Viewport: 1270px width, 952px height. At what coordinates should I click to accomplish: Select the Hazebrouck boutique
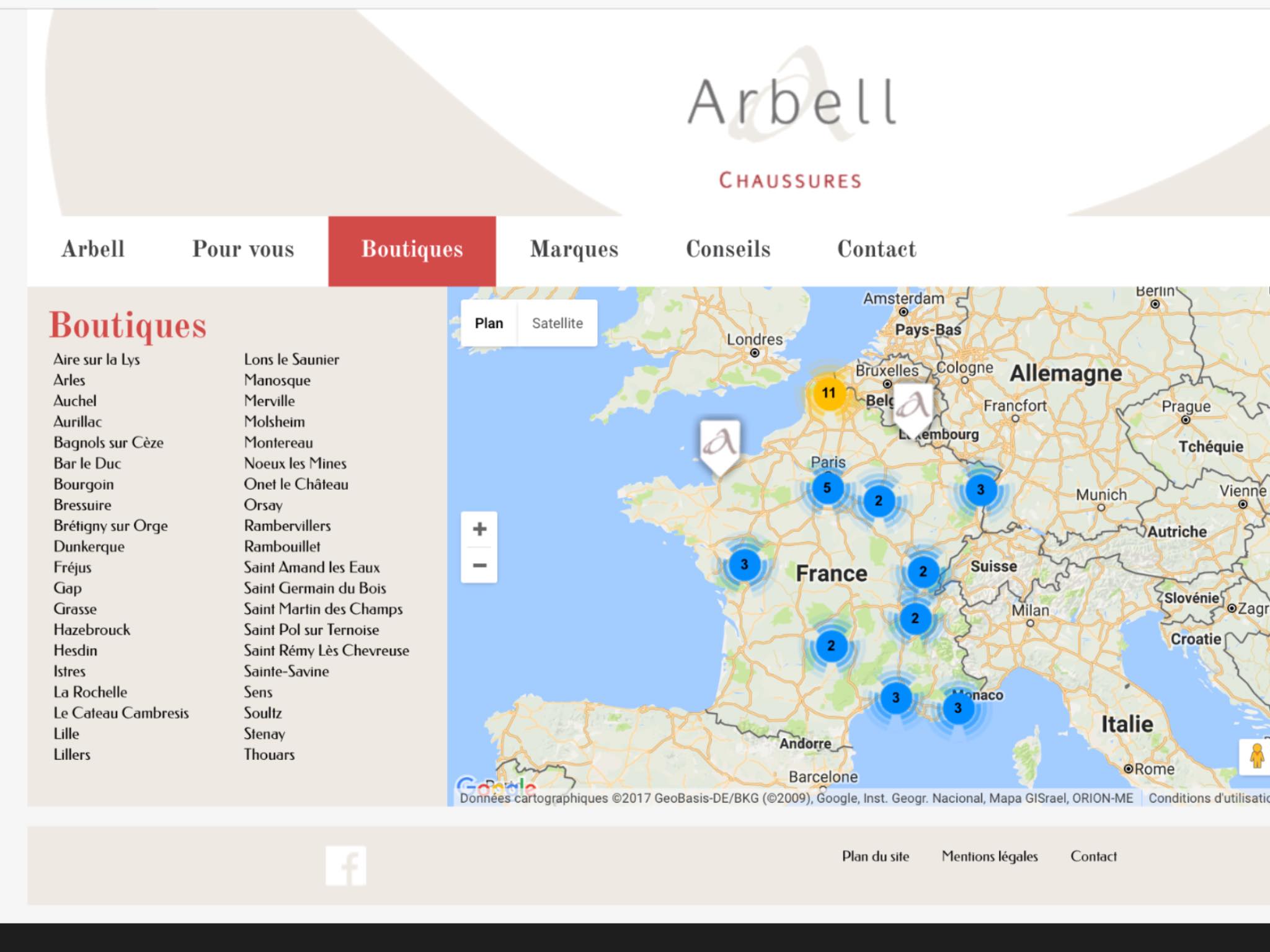(92, 630)
